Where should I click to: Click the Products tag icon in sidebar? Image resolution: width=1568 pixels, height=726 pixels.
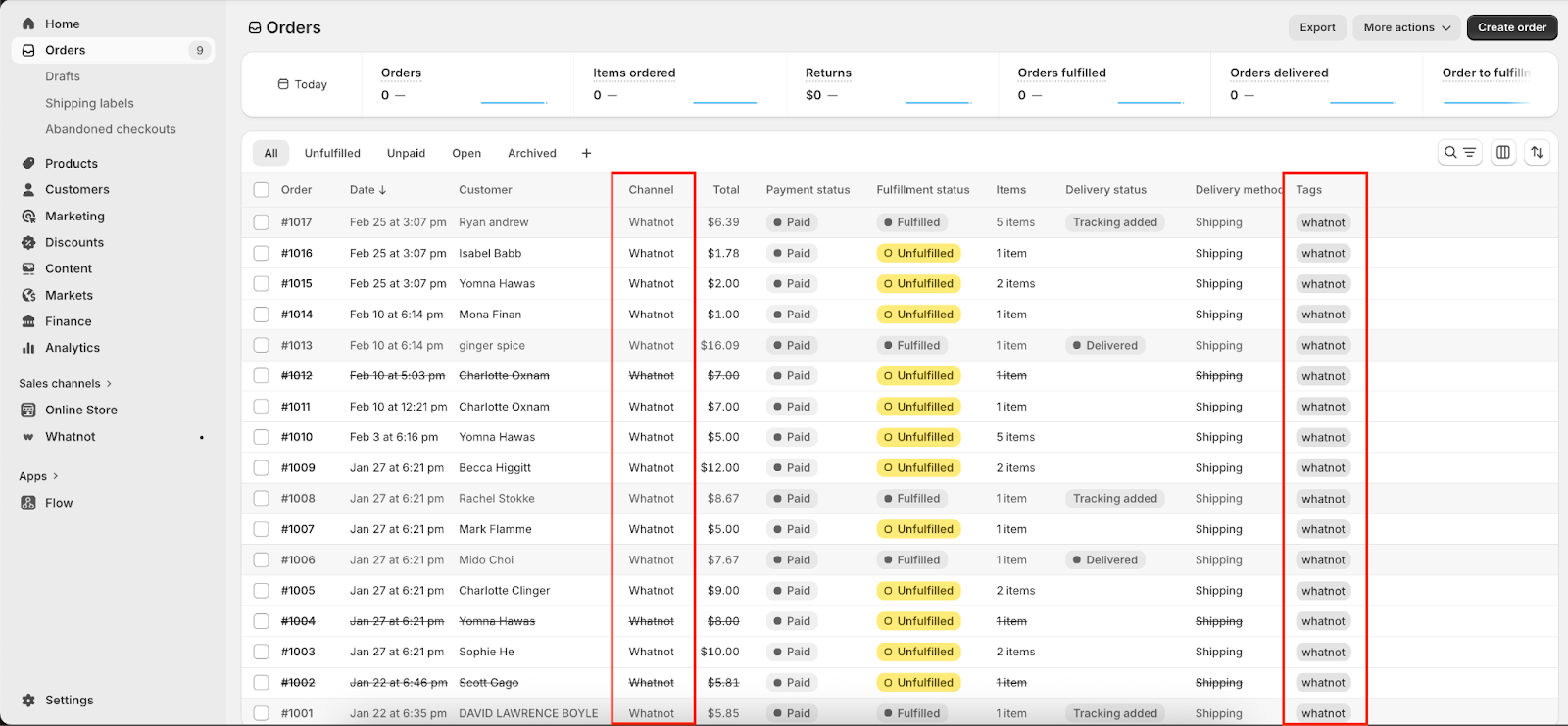click(28, 164)
